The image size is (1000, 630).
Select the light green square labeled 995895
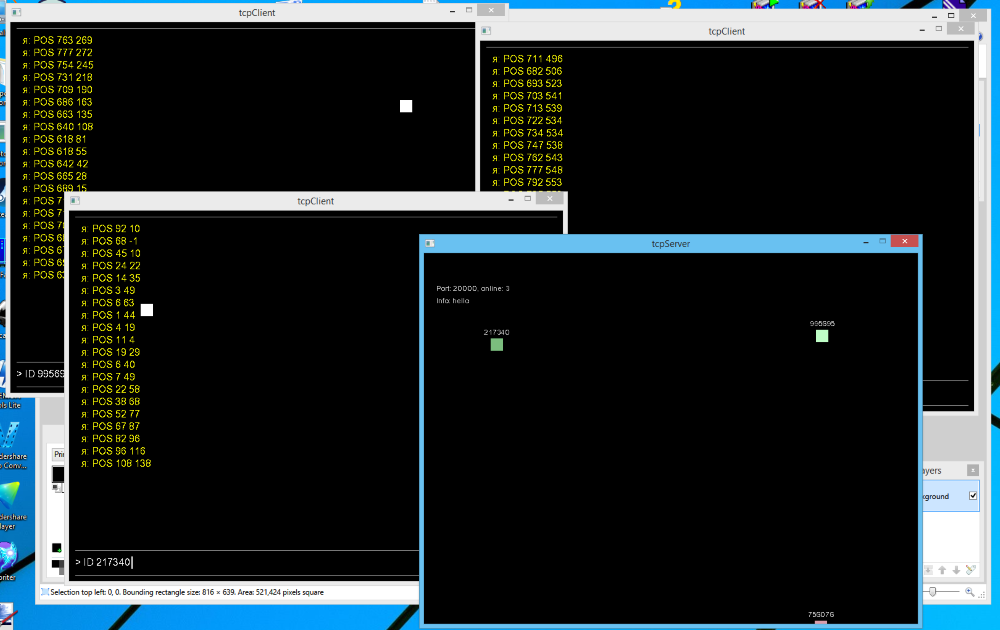click(x=822, y=336)
